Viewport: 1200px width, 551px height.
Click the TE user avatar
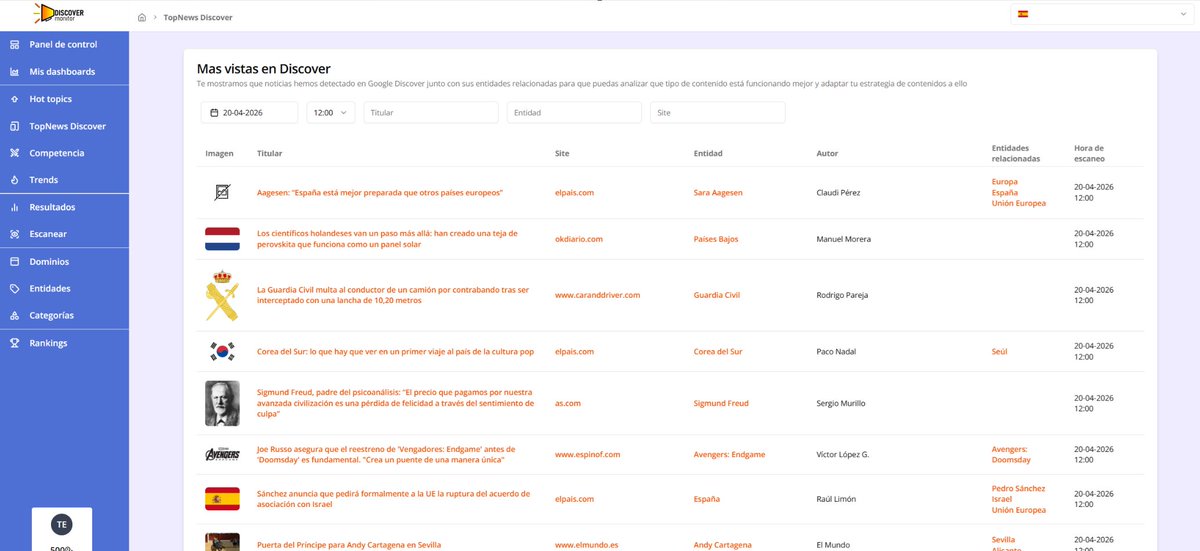61,524
